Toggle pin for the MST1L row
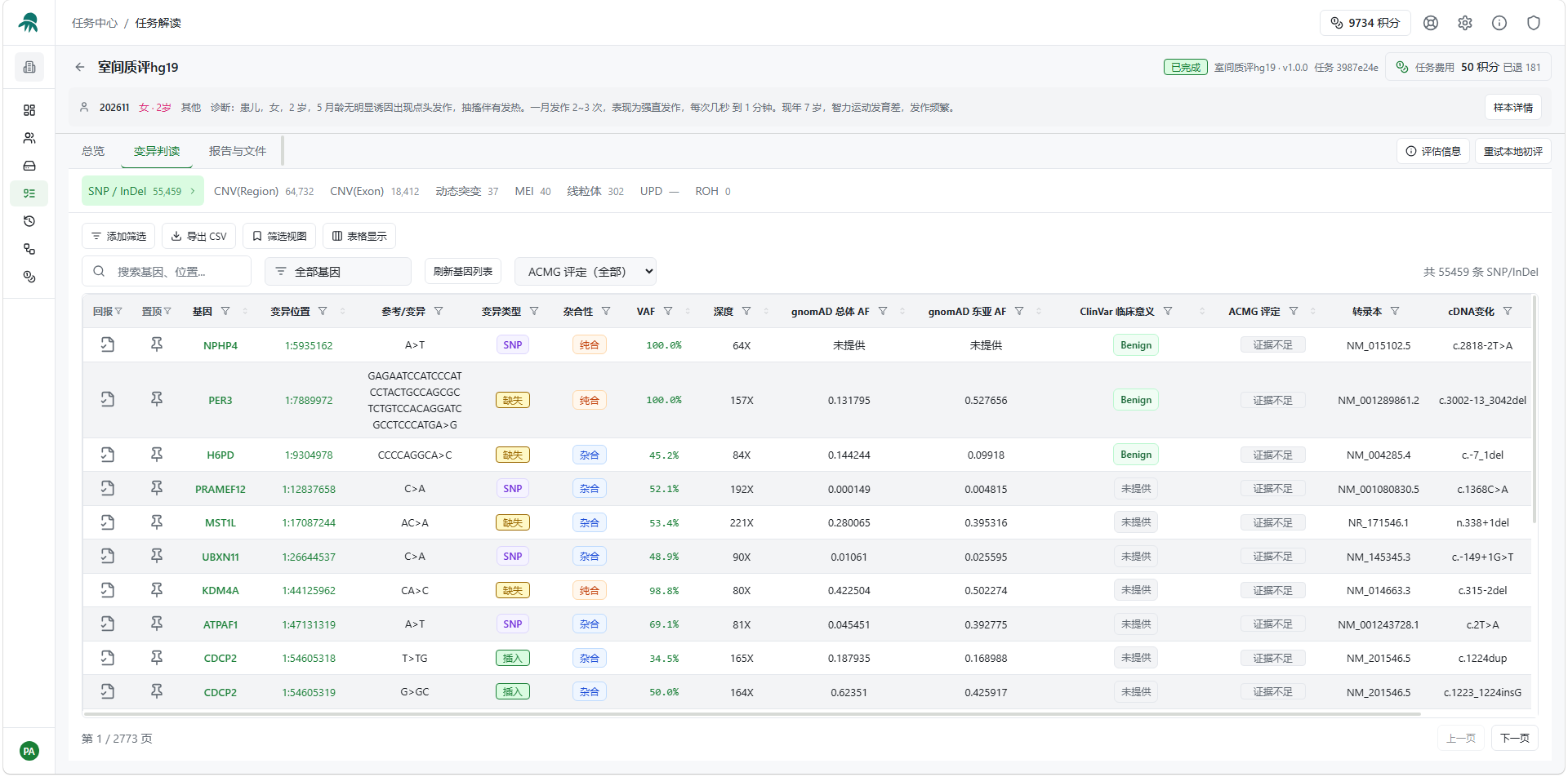 click(157, 522)
